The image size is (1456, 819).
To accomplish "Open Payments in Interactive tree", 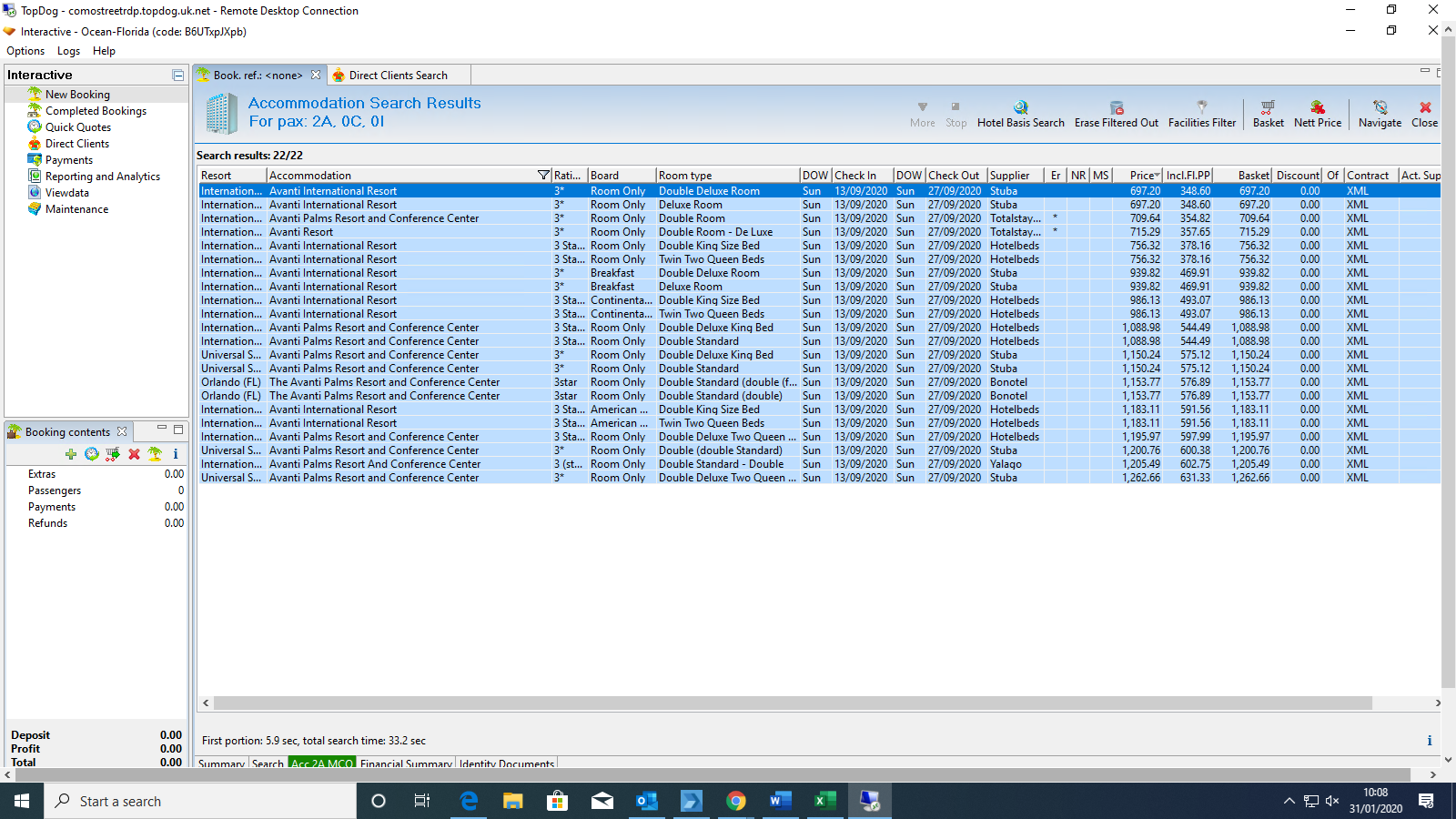I will (69, 160).
